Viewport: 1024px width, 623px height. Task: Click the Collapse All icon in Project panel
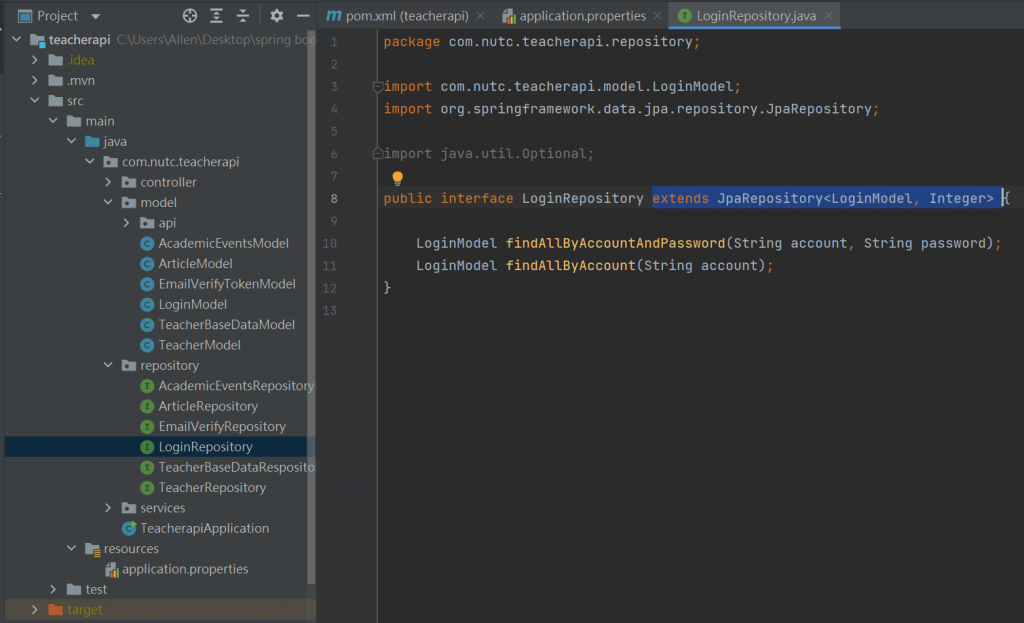click(243, 16)
